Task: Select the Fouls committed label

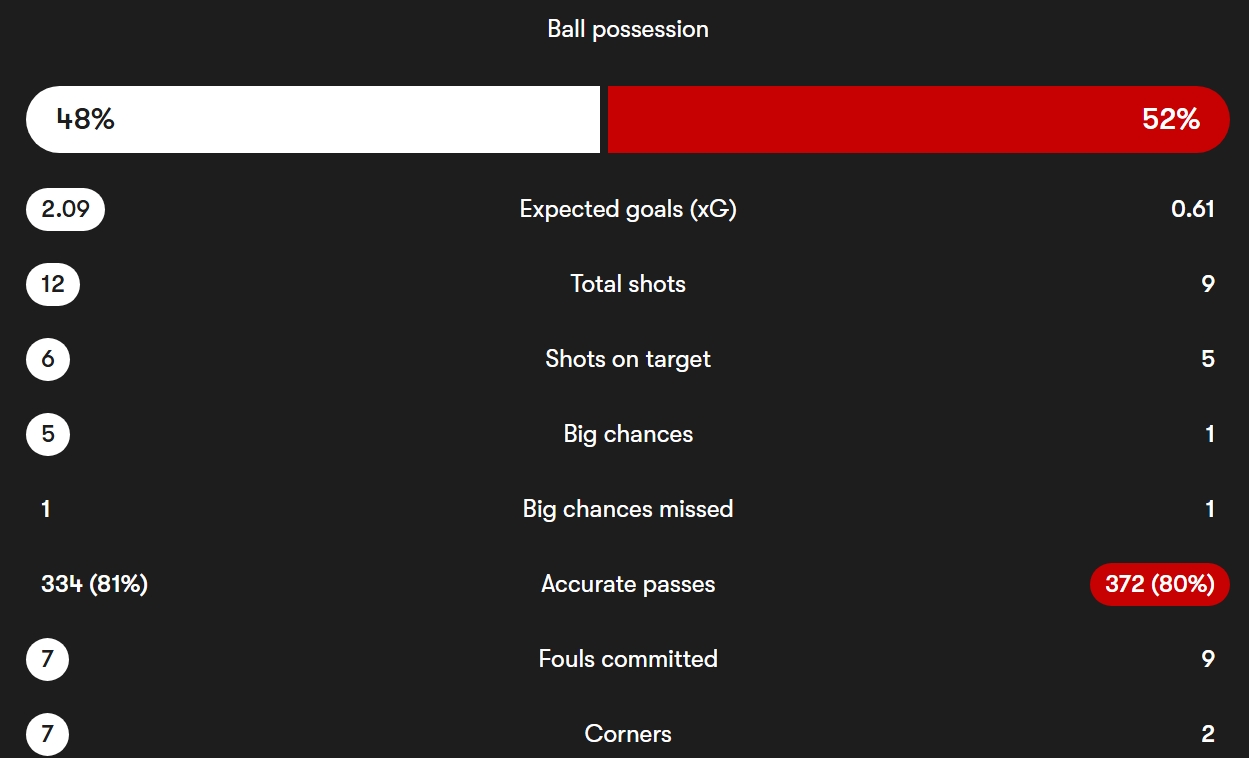Action: (x=628, y=659)
